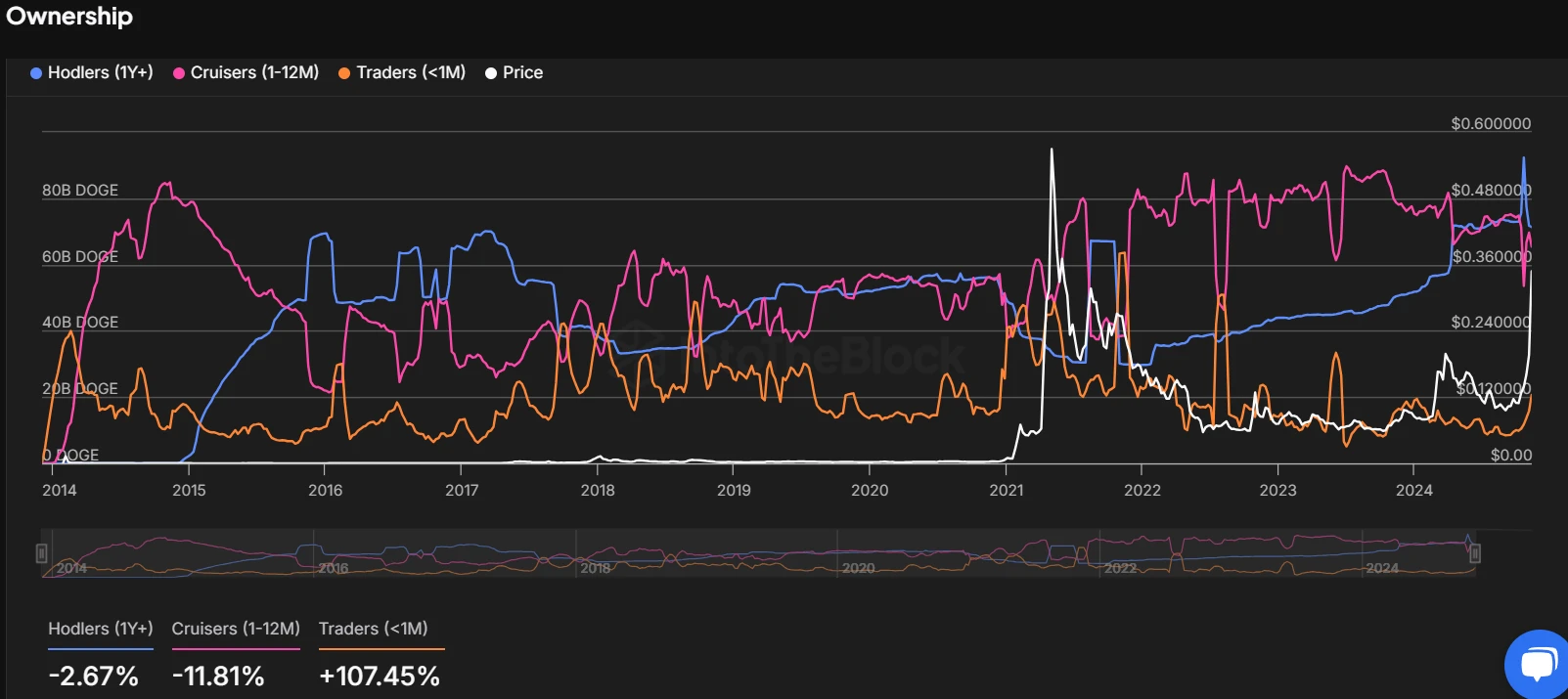Click the 80B DOGE axis label
Viewport: 1568px width, 699px height.
[80, 190]
